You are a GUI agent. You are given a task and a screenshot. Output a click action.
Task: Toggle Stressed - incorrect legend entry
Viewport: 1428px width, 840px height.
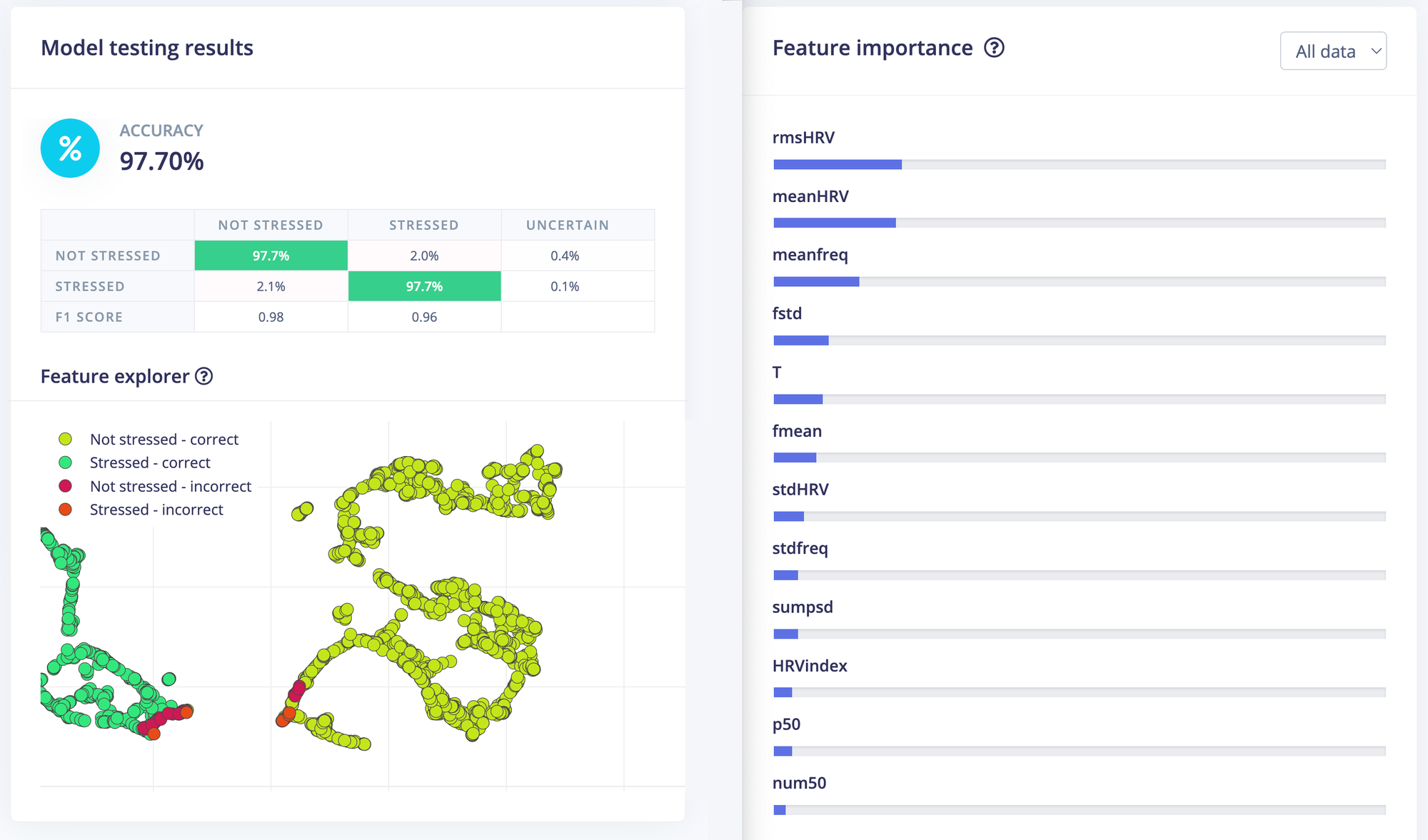(156, 510)
